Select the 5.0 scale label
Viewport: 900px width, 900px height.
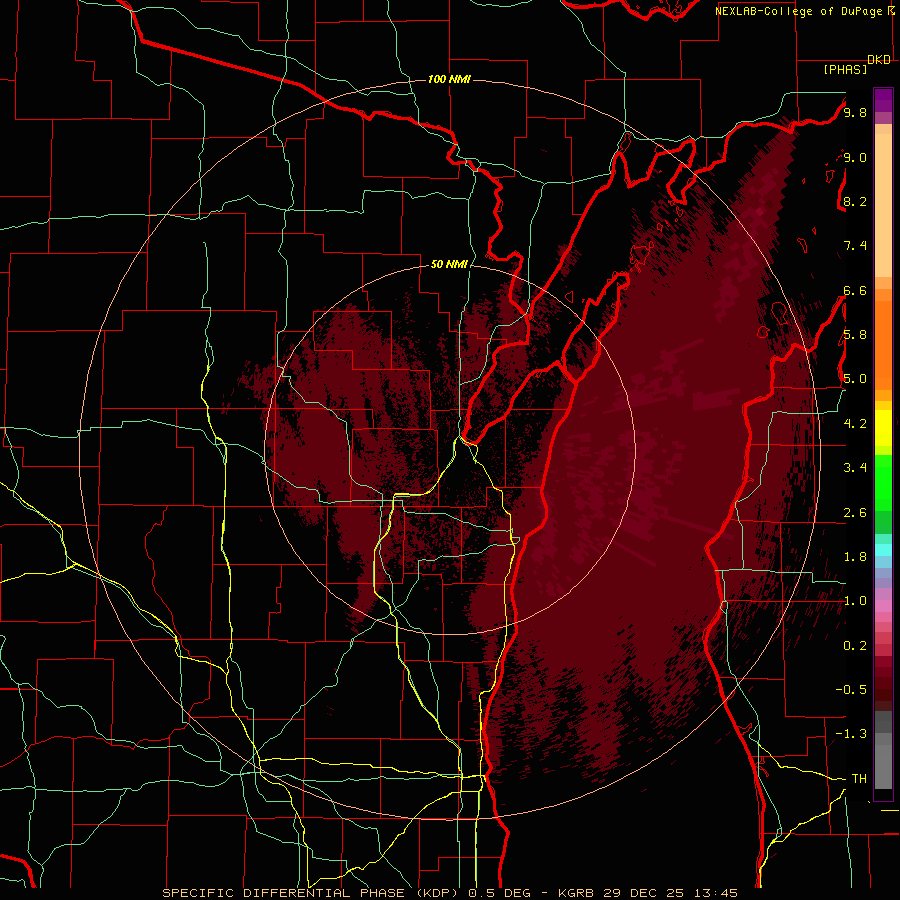click(x=855, y=379)
